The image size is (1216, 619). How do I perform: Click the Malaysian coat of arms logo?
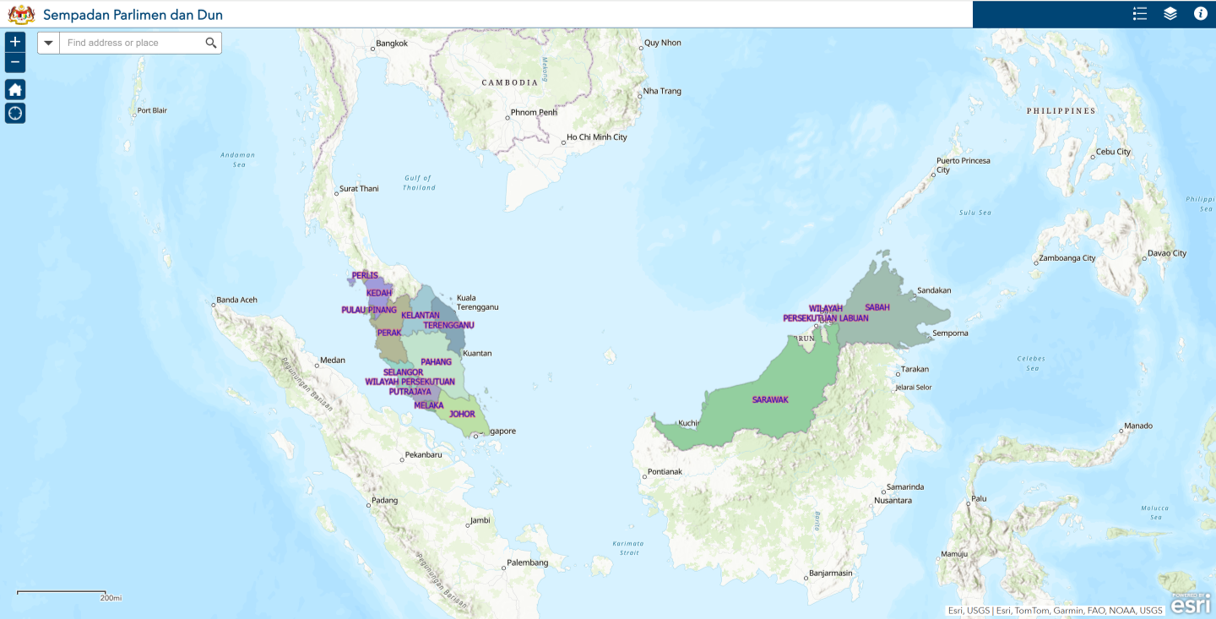click(x=21, y=14)
